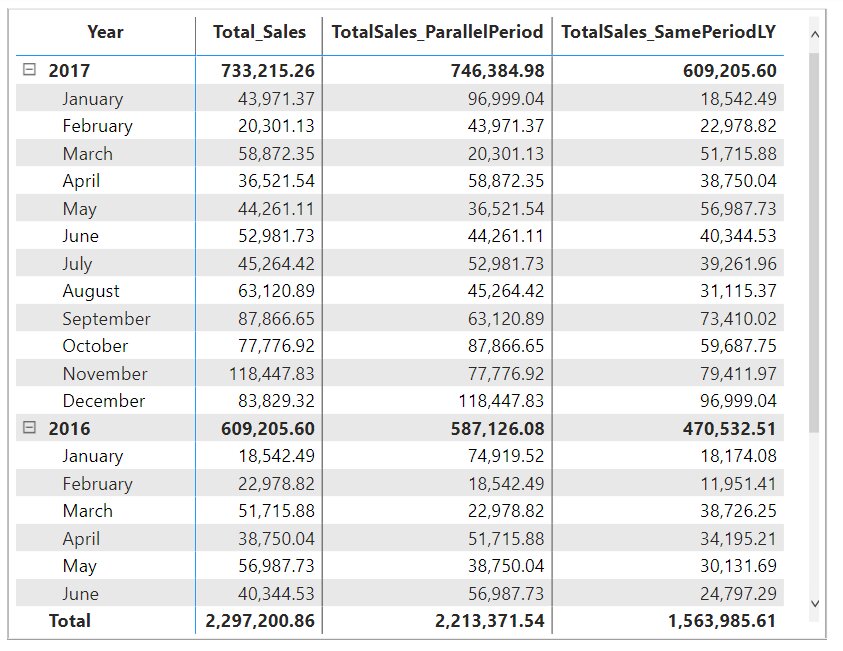Sort by the Year column header
The width and height of the screenshot is (843, 651).
[x=105, y=32]
